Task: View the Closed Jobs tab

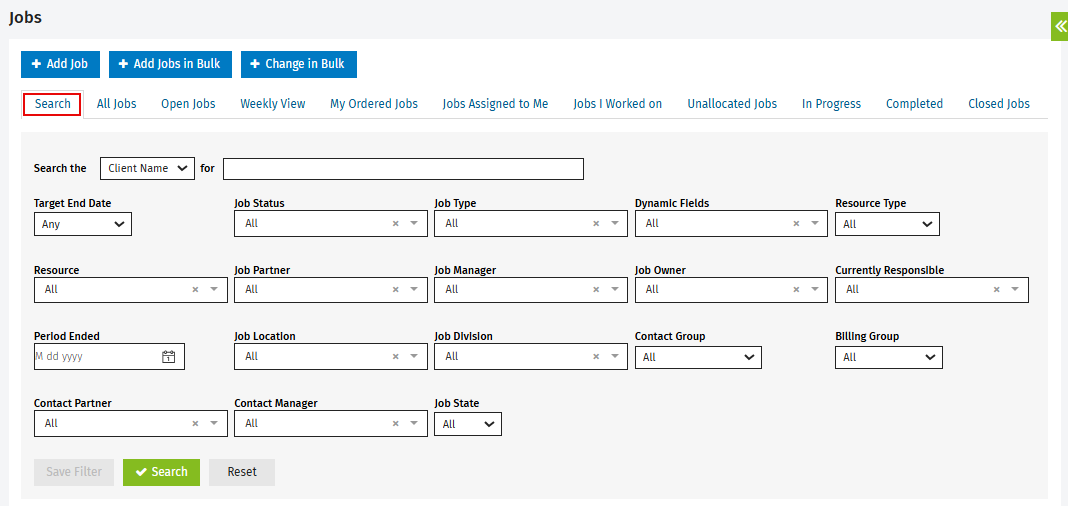Action: (999, 104)
